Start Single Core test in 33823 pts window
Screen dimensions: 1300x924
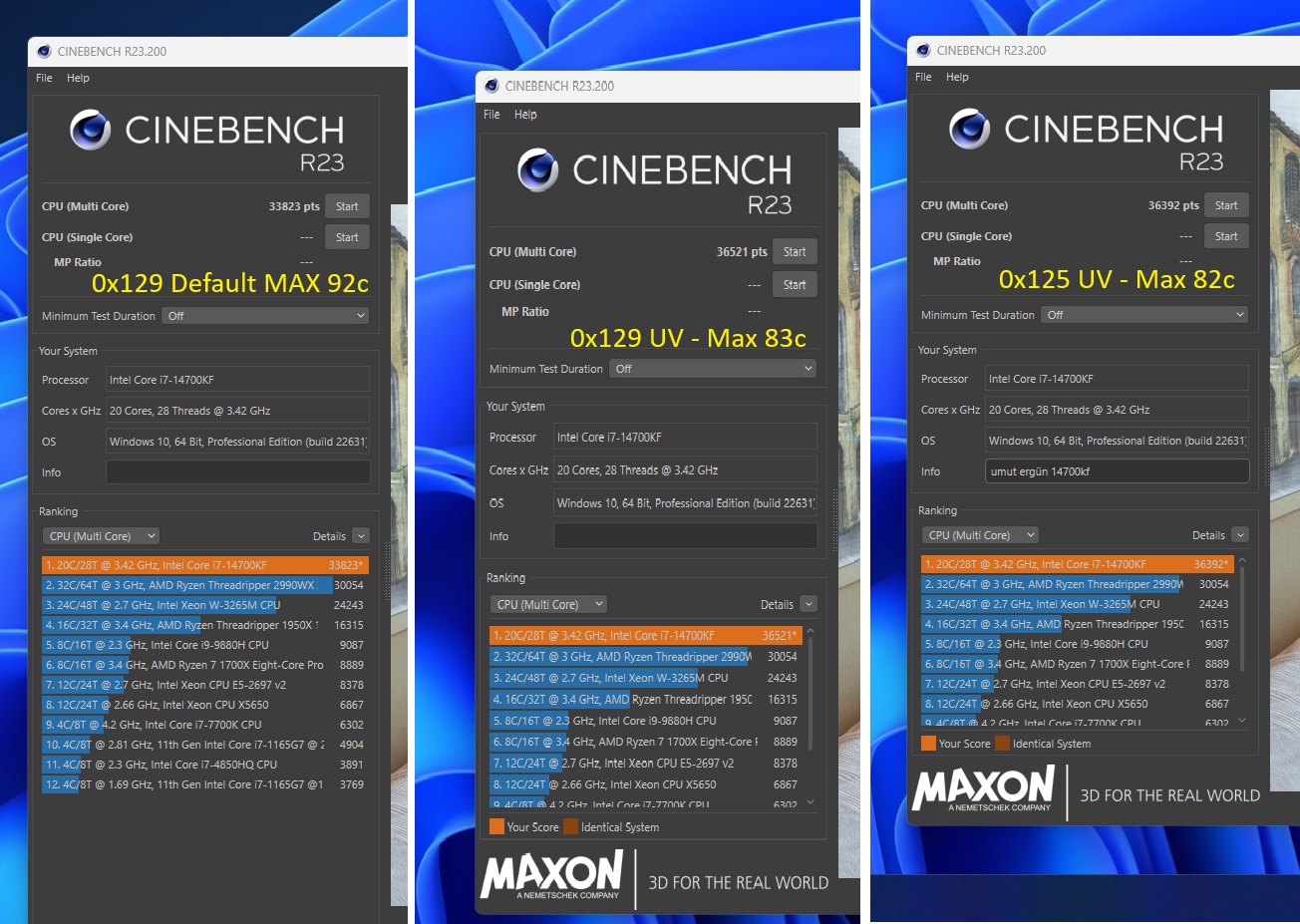[x=347, y=237]
